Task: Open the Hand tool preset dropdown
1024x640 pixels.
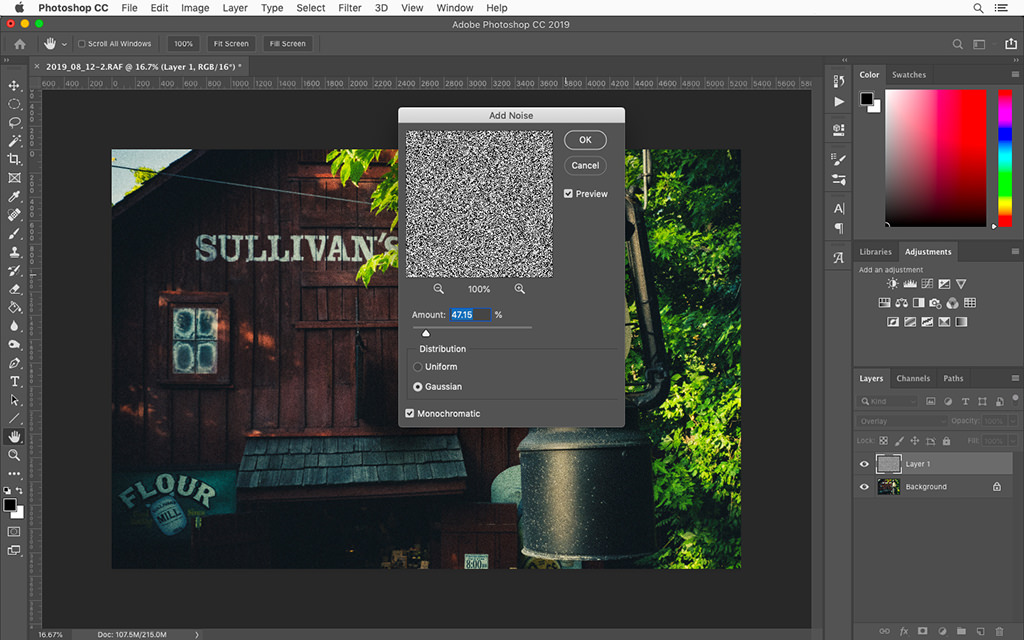Action: point(64,44)
